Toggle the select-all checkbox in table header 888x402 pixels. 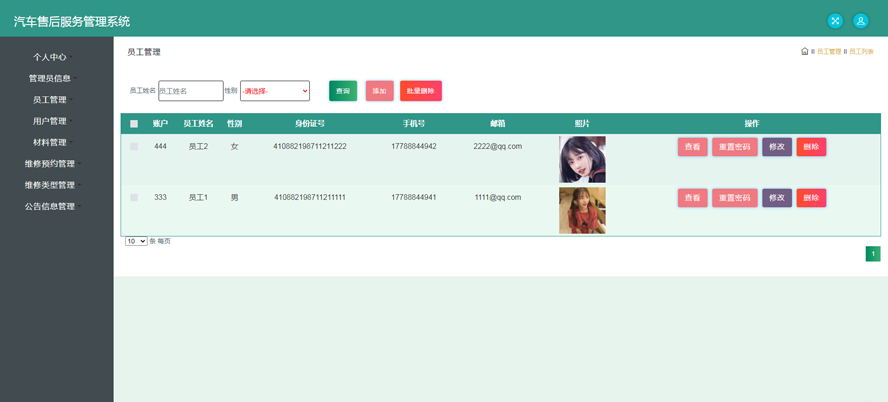(x=134, y=124)
